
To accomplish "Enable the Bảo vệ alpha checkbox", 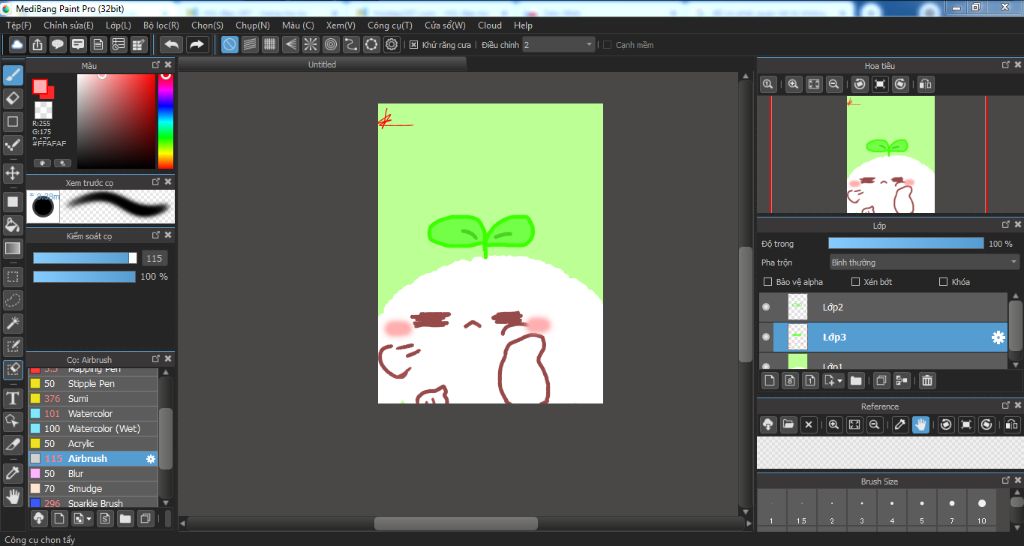I will click(768, 282).
